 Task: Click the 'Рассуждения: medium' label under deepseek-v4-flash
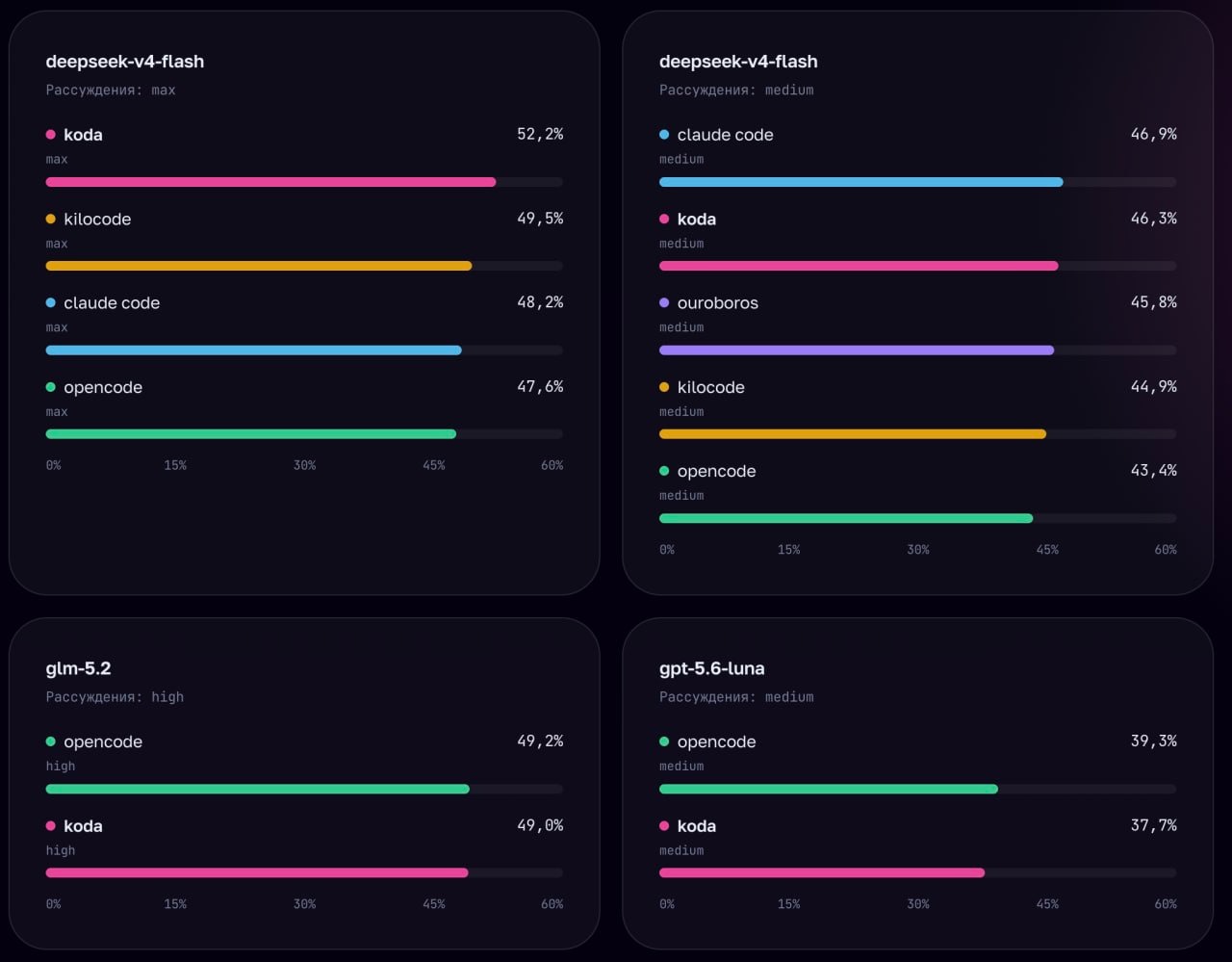click(x=736, y=90)
